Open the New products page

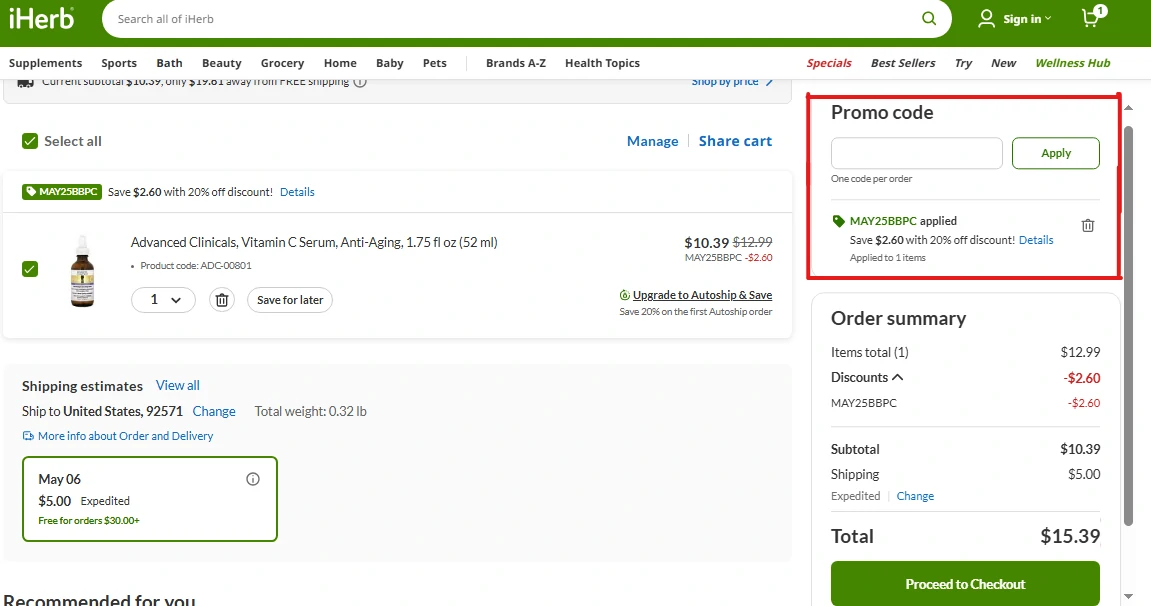click(1003, 63)
